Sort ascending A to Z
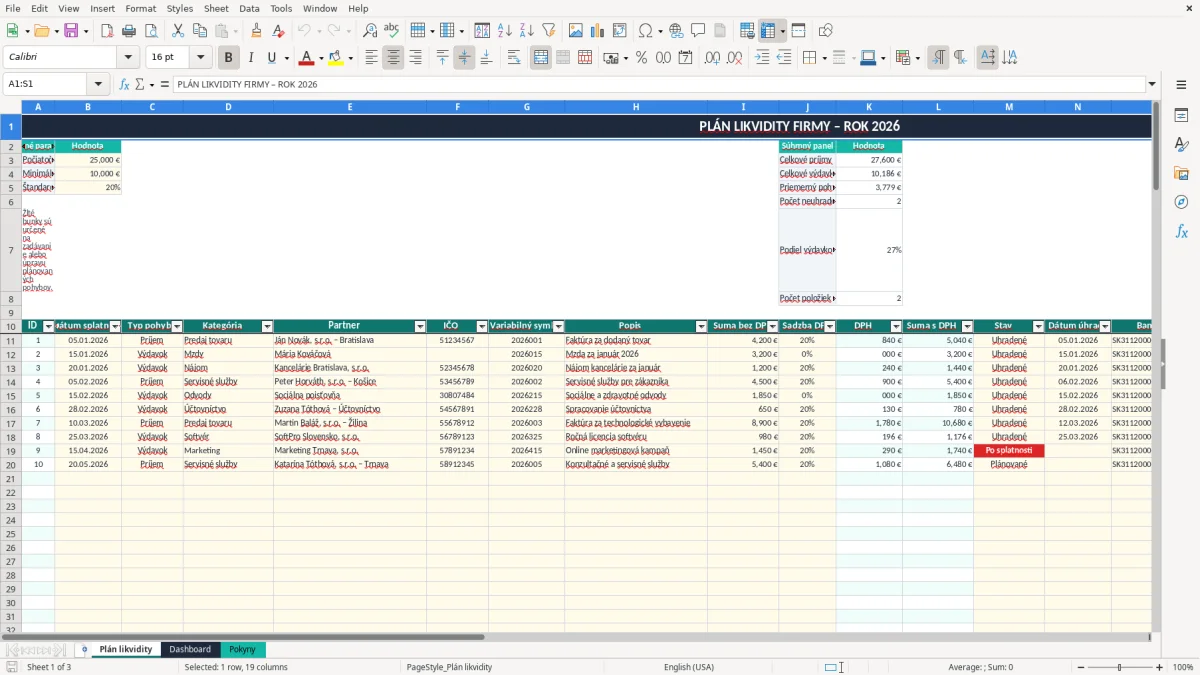Screen dimensions: 1200x675 pyautogui.click(x=504, y=31)
